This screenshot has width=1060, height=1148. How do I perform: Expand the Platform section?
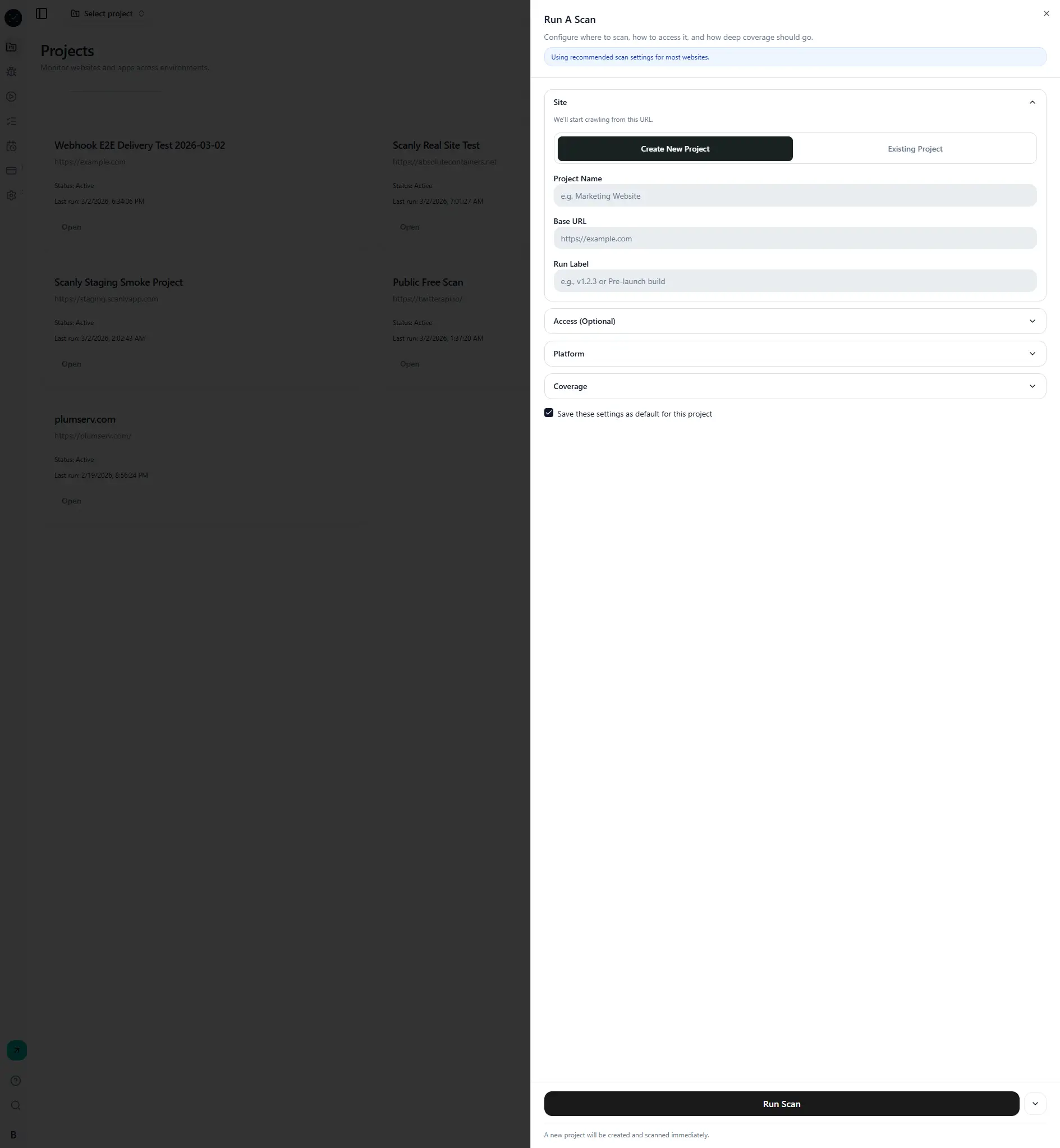pos(795,354)
